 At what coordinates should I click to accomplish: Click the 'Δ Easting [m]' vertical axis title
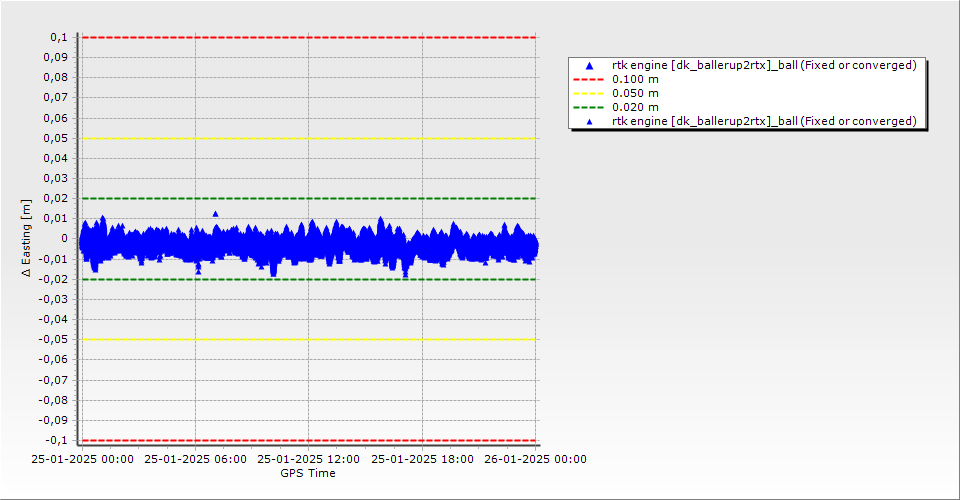(26, 238)
